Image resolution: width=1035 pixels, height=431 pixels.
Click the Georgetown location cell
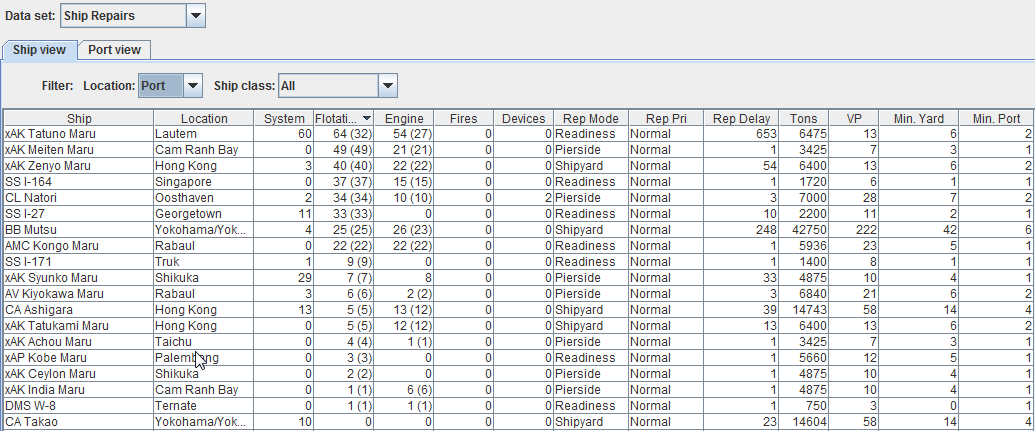pos(204,214)
